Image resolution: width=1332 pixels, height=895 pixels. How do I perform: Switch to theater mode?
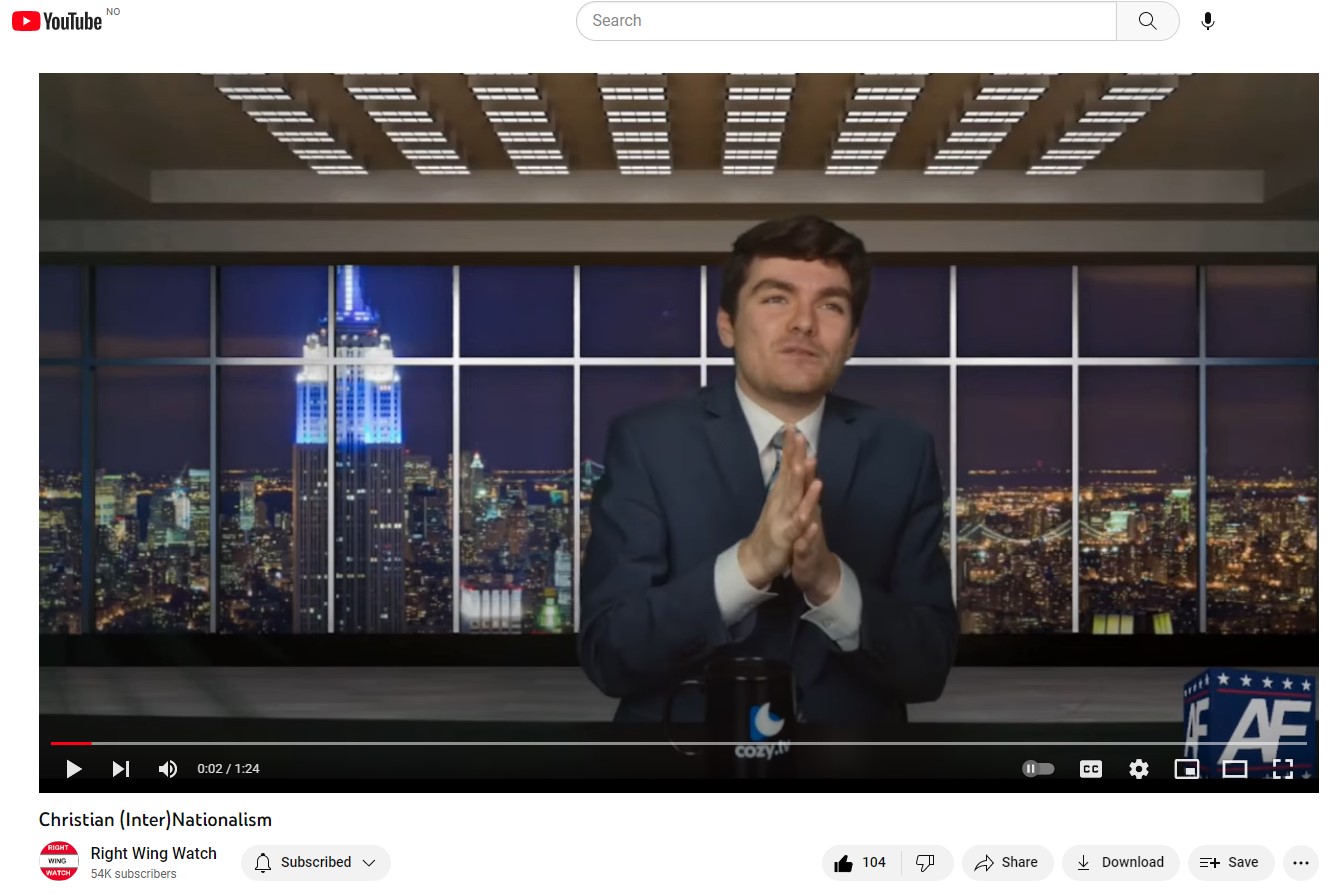1235,769
